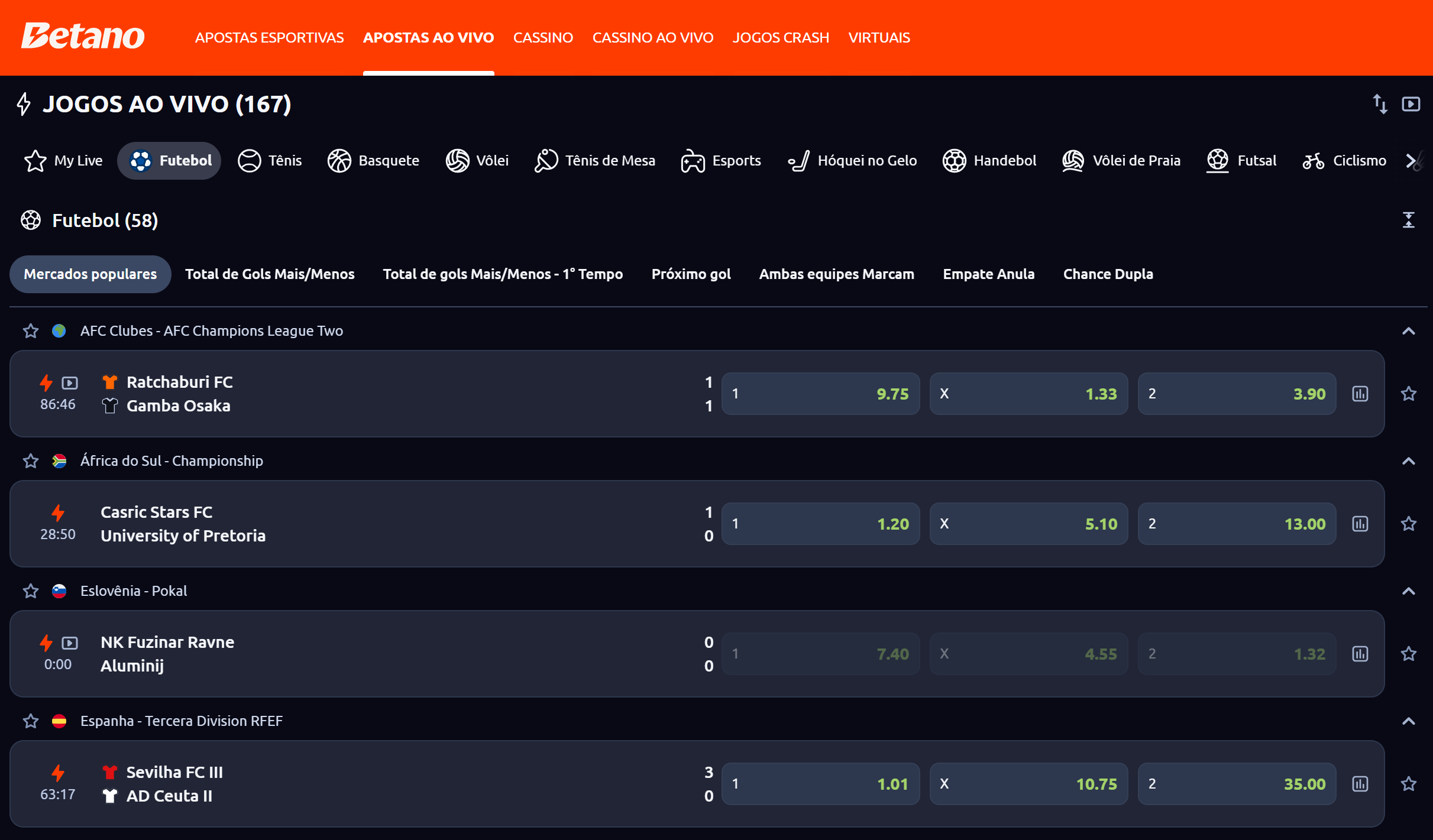The width and height of the screenshot is (1433, 840).
Task: Collapse the Espanha Tercera Division RFEF section
Action: click(1409, 721)
